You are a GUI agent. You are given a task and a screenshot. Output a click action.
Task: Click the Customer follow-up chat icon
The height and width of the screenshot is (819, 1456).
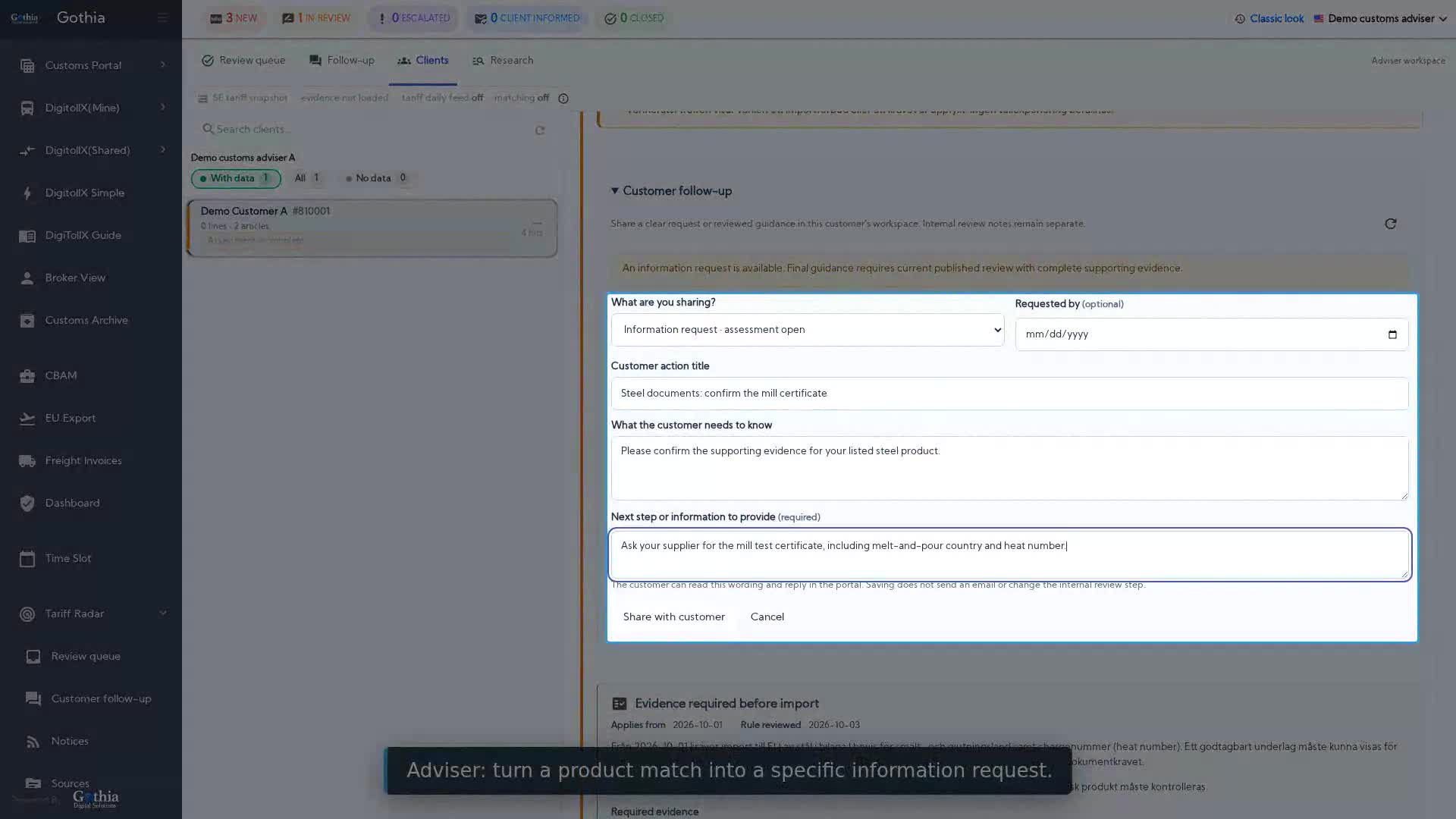pos(33,699)
